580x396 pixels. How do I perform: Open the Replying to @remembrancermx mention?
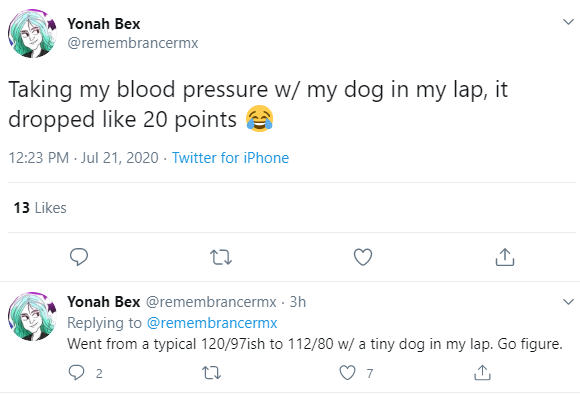click(x=212, y=323)
